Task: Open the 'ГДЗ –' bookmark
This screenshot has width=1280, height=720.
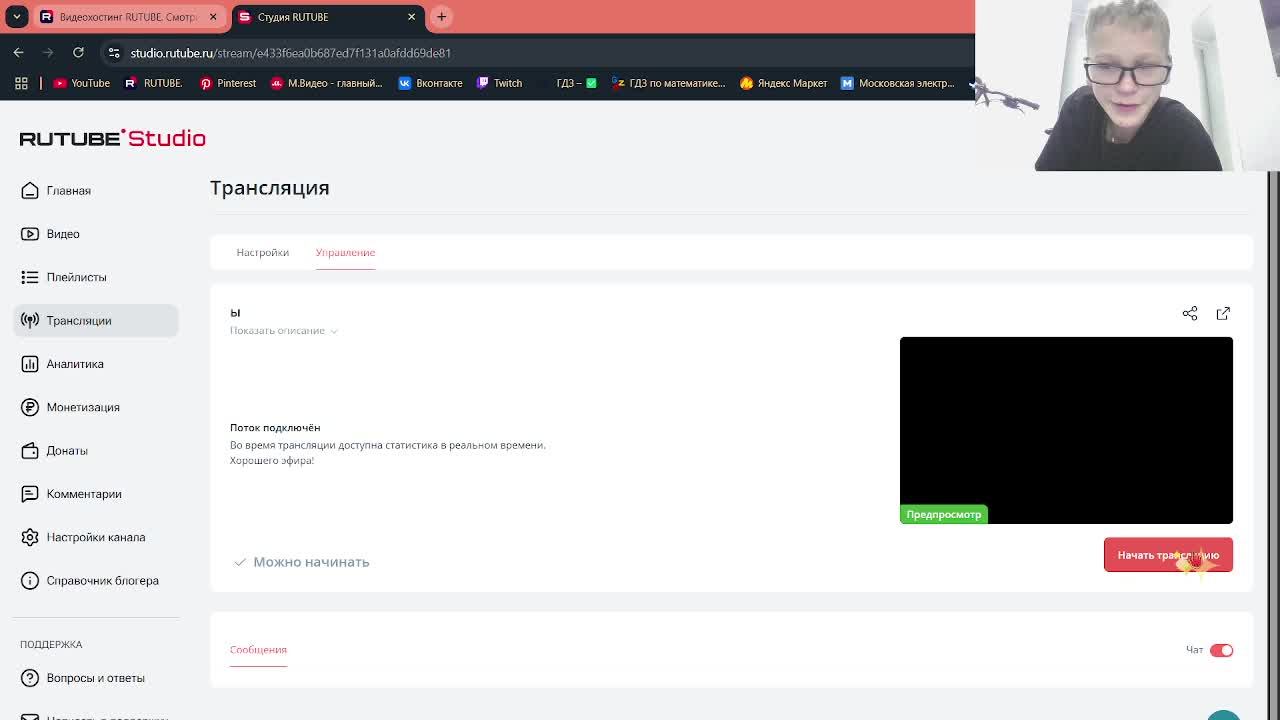Action: 576,83
